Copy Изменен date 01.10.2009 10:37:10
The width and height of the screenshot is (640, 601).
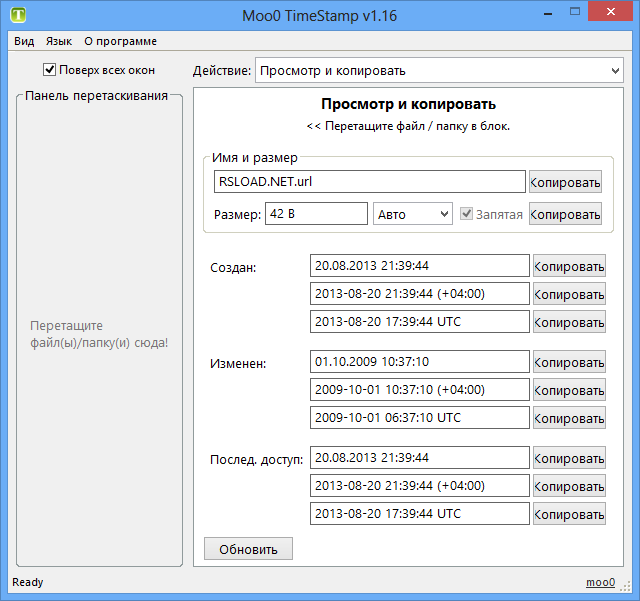[x=569, y=362]
